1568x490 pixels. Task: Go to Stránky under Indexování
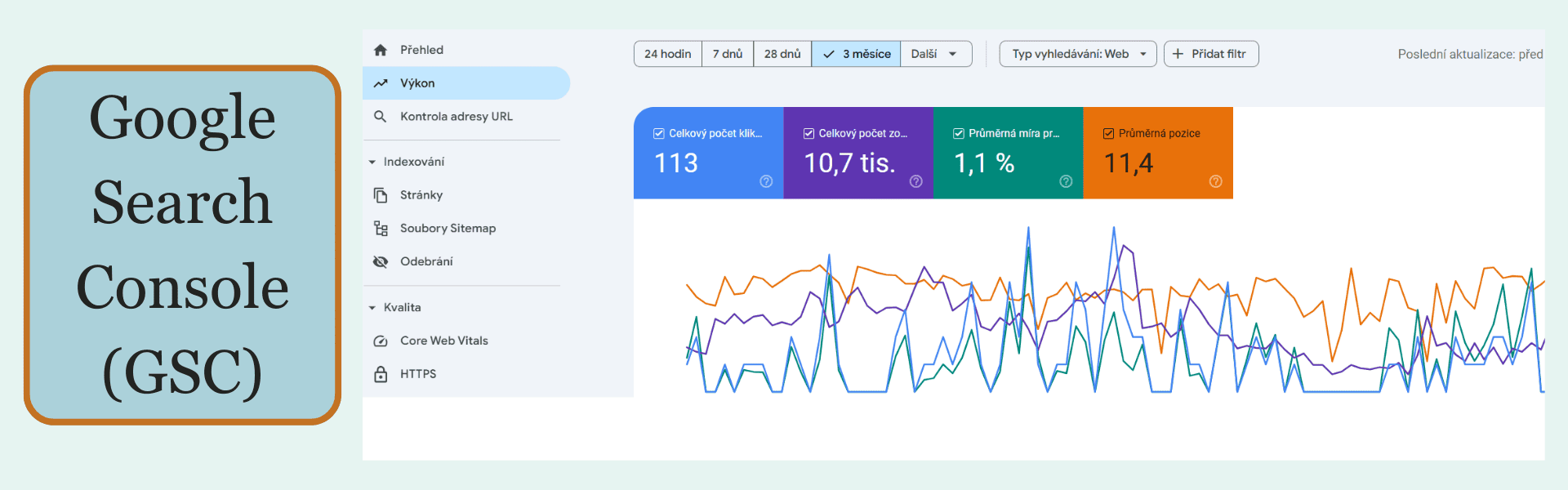466,195
